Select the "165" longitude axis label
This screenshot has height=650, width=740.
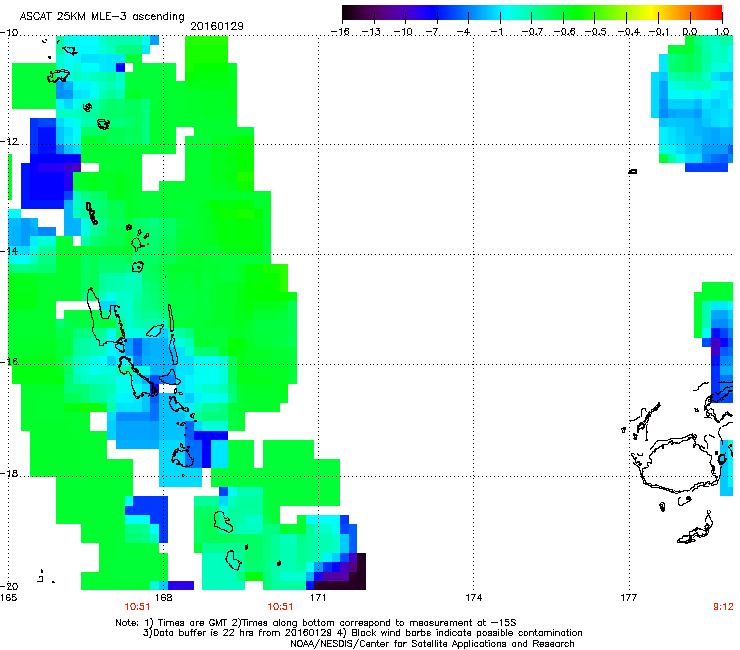tap(8, 598)
